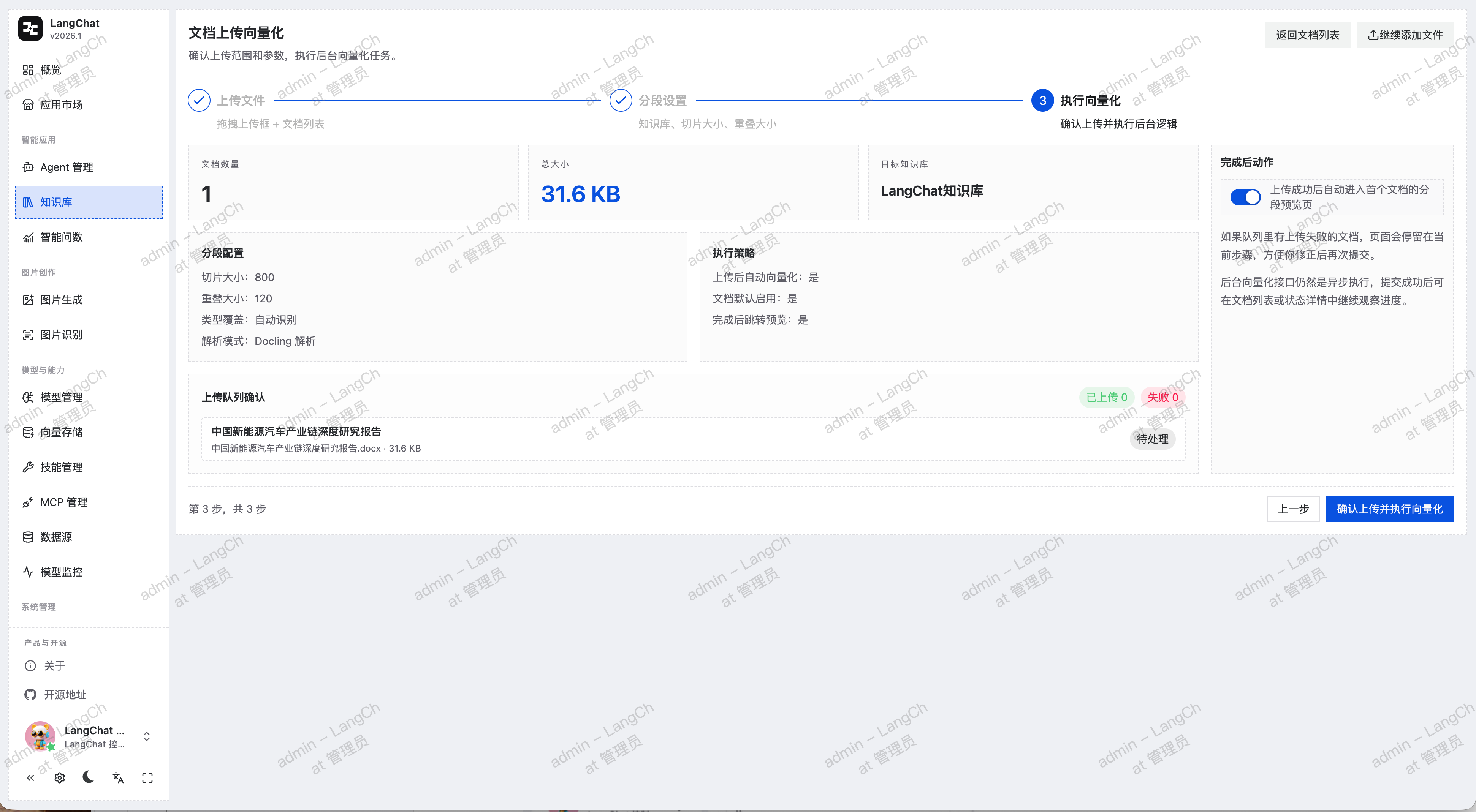This screenshot has width=1476, height=812.
Task: Click 确认上传并执行向量化 button
Action: [x=1389, y=509]
